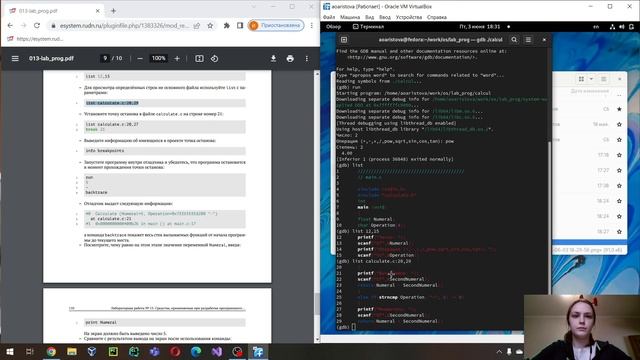The image size is (640, 360).
Task: Share this page from the address bar
Action: click(x=197, y=25)
